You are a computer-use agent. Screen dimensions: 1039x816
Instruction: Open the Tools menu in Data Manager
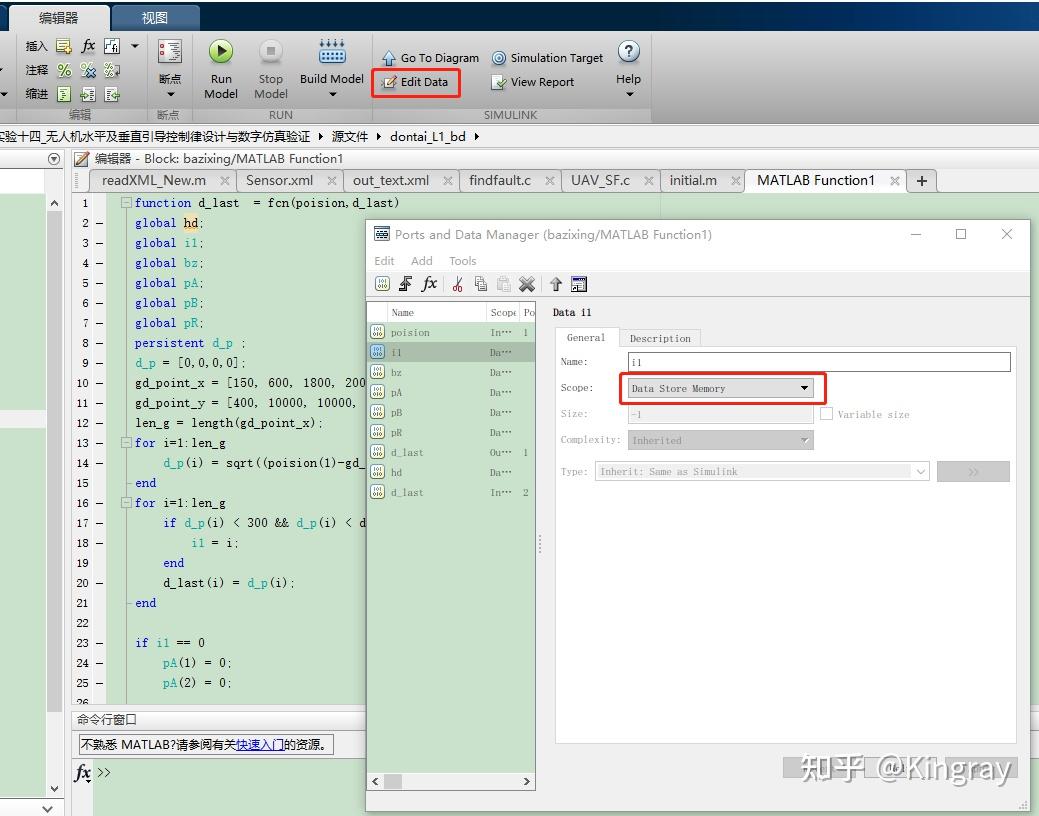462,261
